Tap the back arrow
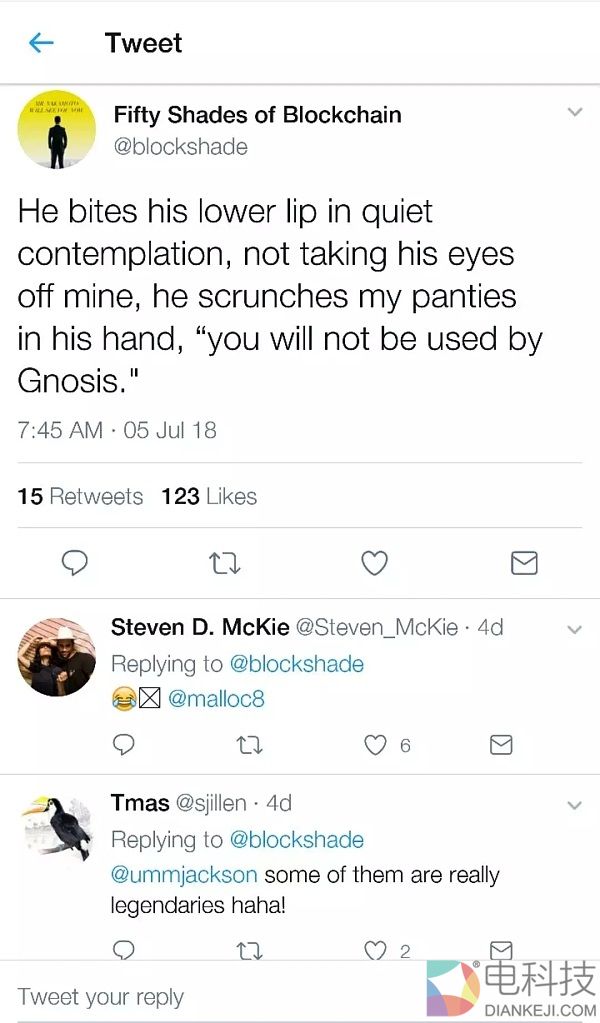Image resolution: width=600 pixels, height=1023 pixels. (41, 43)
